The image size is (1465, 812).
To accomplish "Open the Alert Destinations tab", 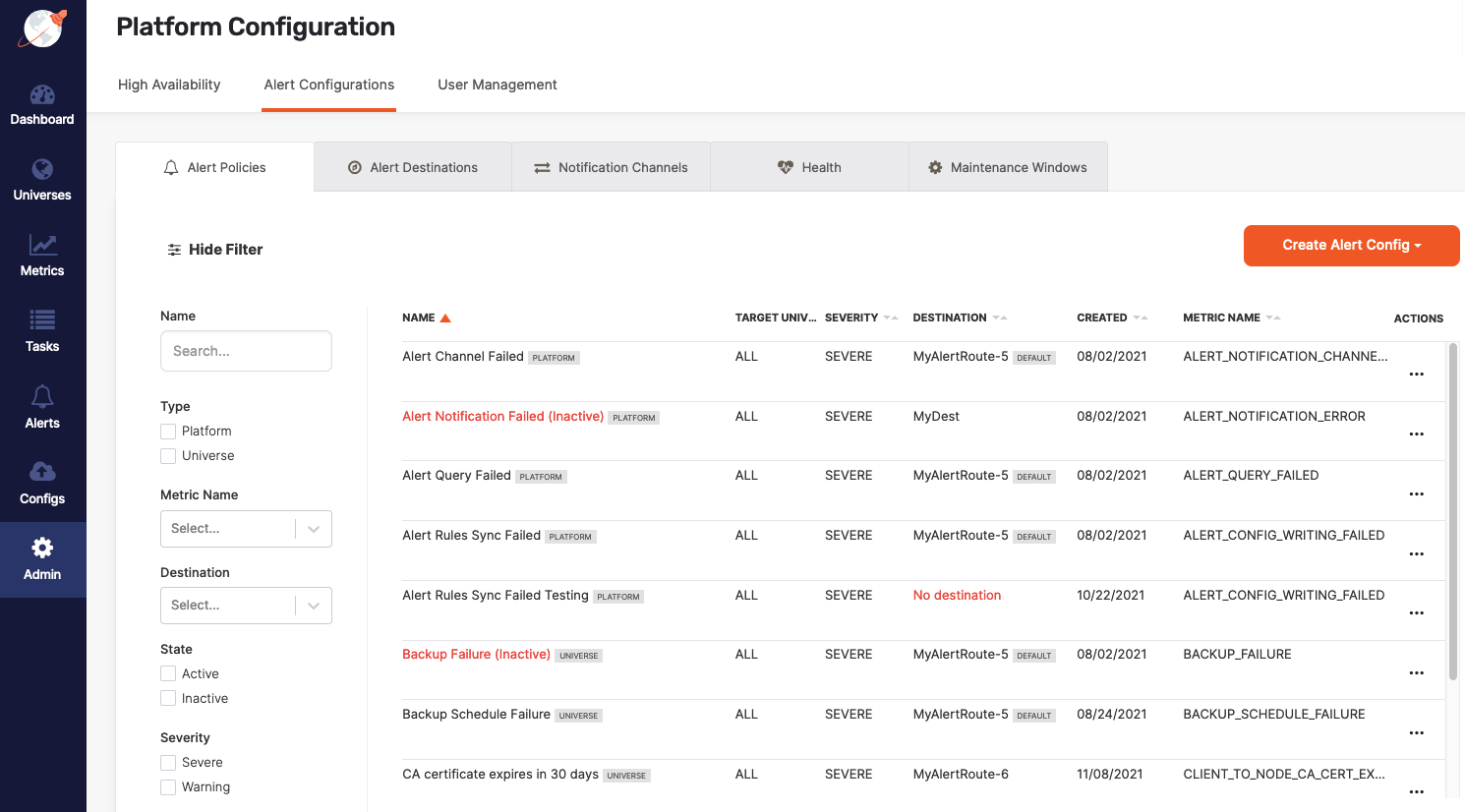I will [x=413, y=167].
